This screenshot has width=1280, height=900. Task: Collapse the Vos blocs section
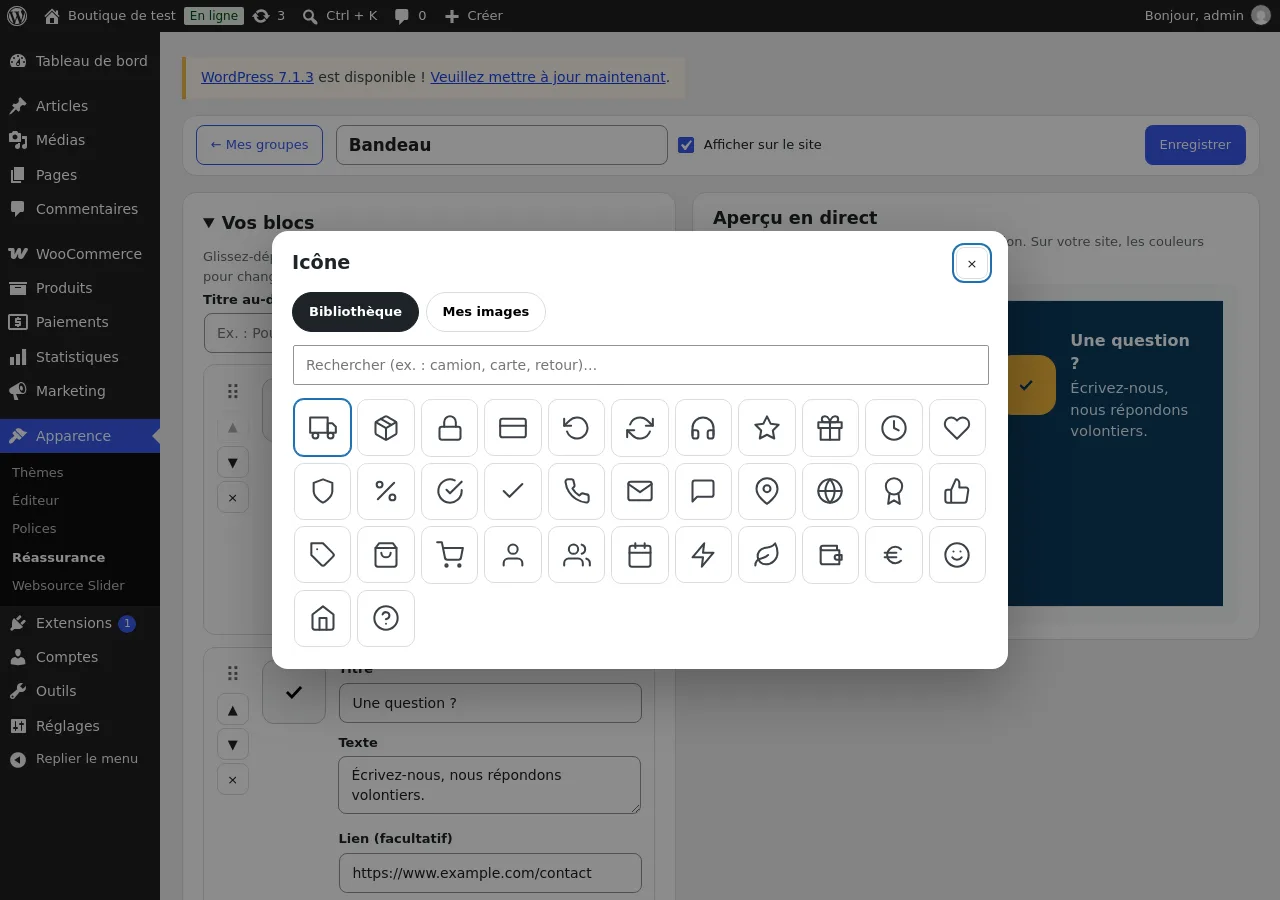259,222
